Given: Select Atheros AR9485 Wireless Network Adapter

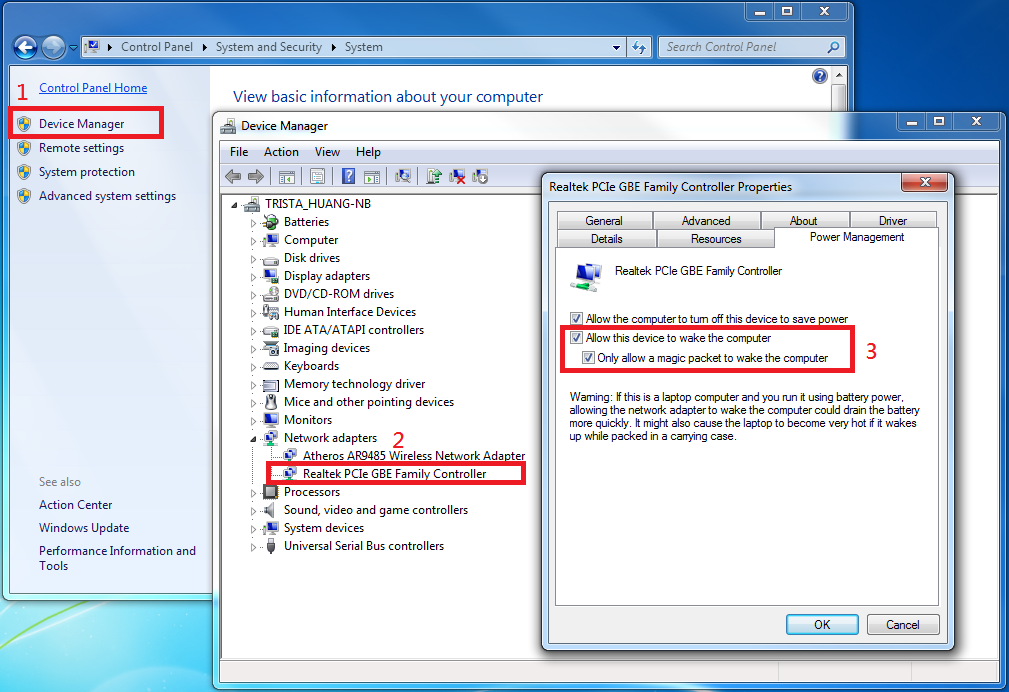Looking at the screenshot, I should (414, 456).
